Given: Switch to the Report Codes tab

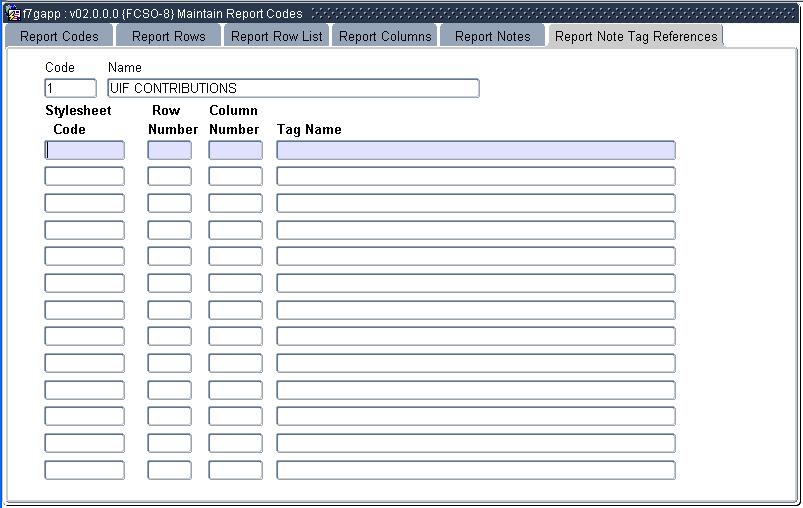Looking at the screenshot, I should click(59, 36).
